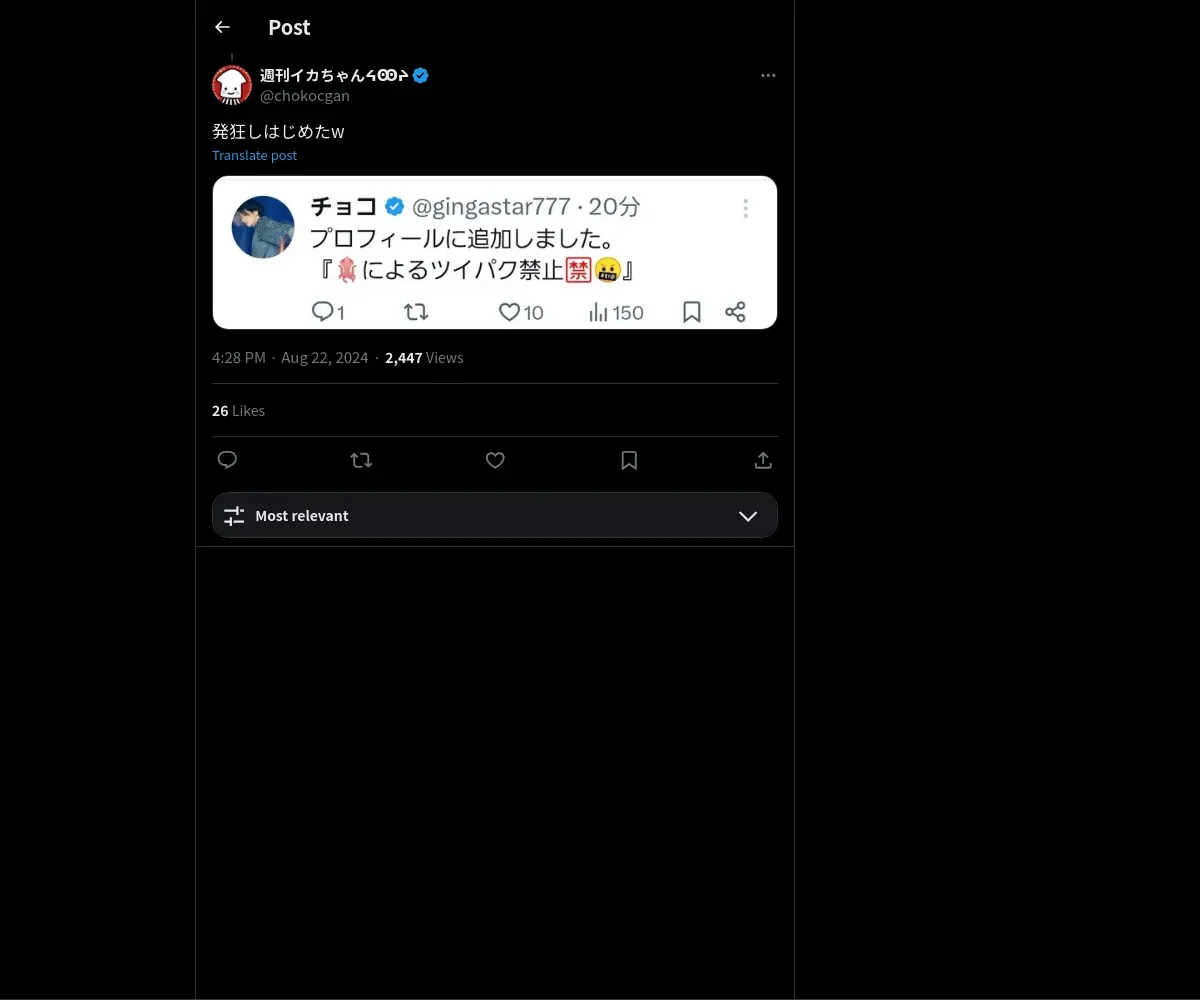Open the 週刊イカちゃん profile avatar
1200x1000 pixels.
click(232, 85)
